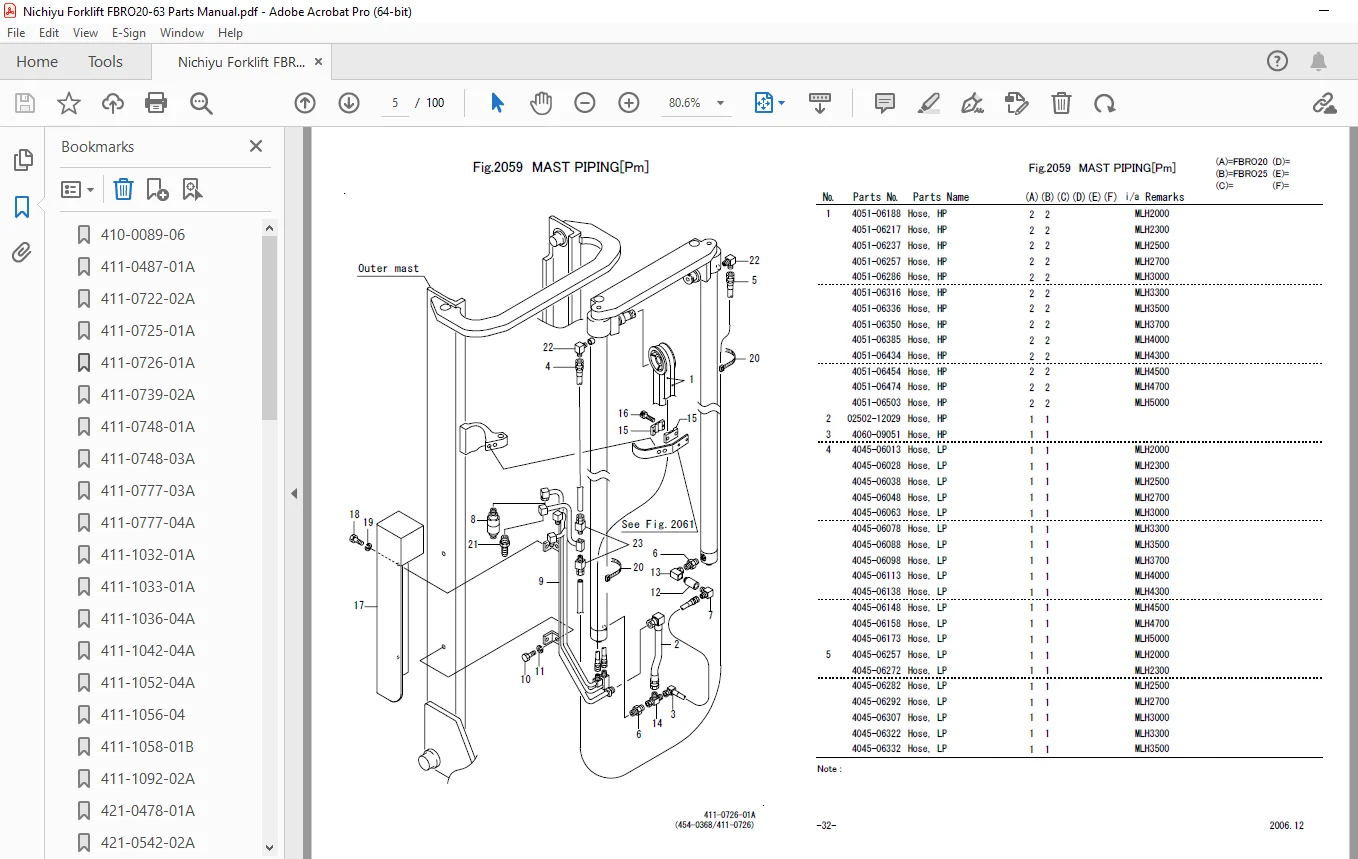This screenshot has height=859, width=1358.
Task: Activate the Hand pan tool
Action: pos(541,103)
